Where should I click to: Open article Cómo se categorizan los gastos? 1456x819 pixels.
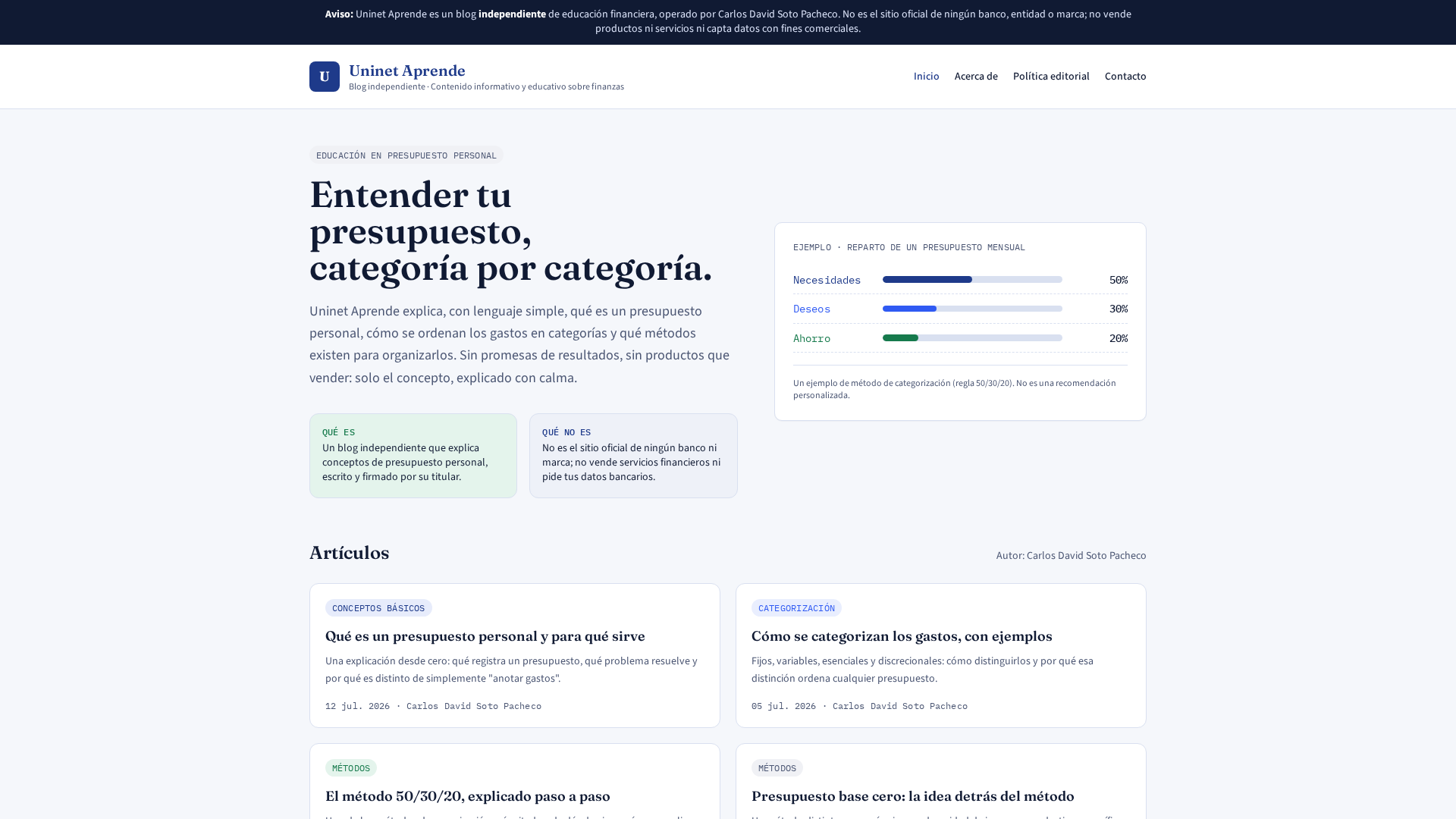(902, 635)
